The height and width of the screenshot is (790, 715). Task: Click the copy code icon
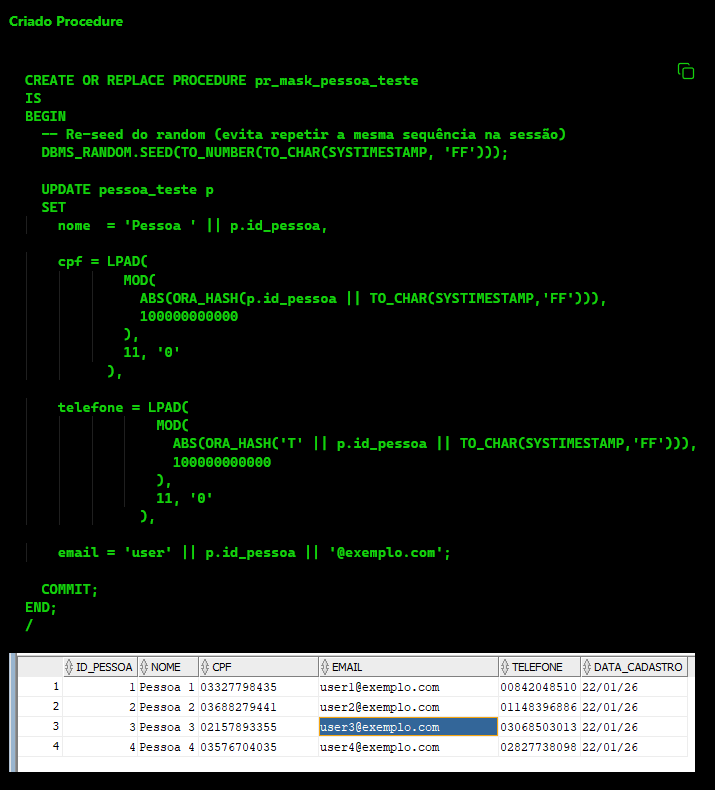[x=686, y=71]
